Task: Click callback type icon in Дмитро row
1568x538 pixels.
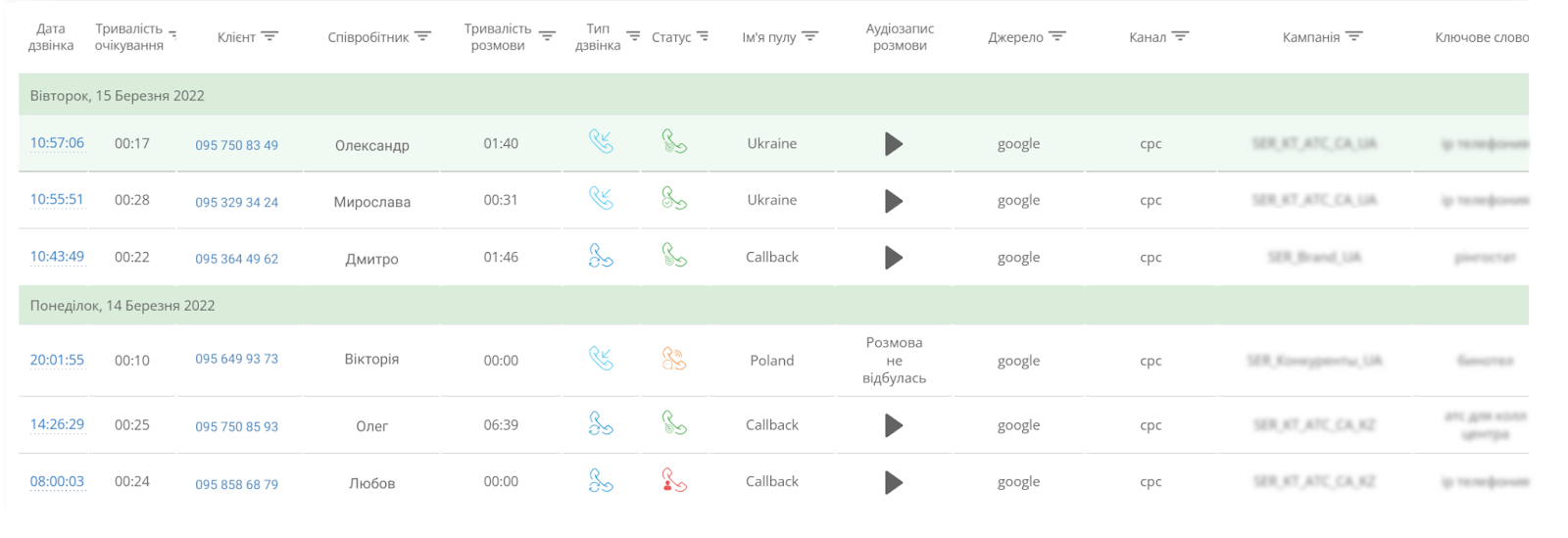Action: pos(601,257)
